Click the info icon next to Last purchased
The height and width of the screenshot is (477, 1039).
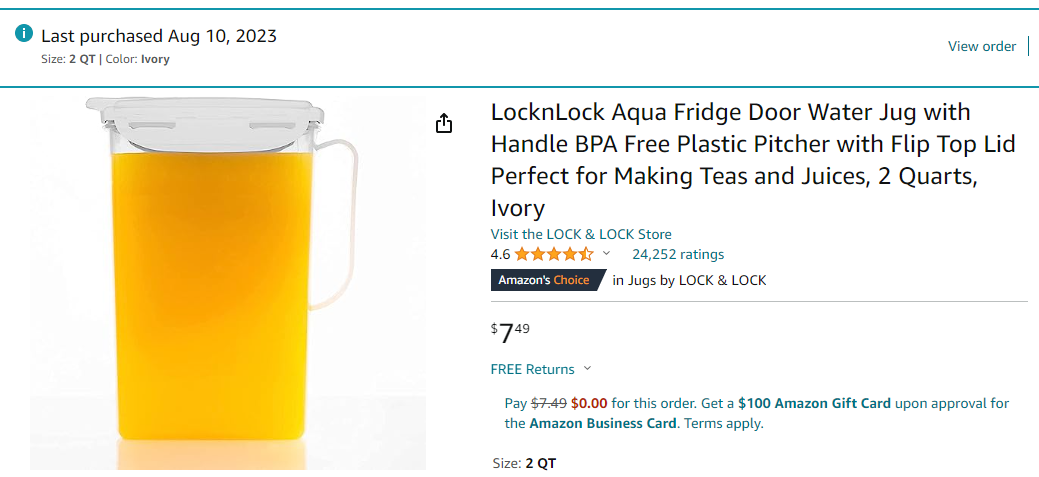pyautogui.click(x=24, y=34)
